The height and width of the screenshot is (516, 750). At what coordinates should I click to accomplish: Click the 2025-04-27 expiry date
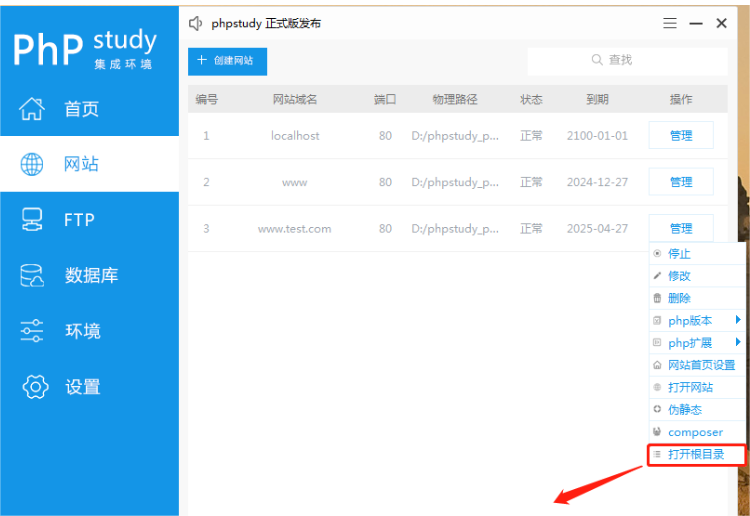[597, 229]
